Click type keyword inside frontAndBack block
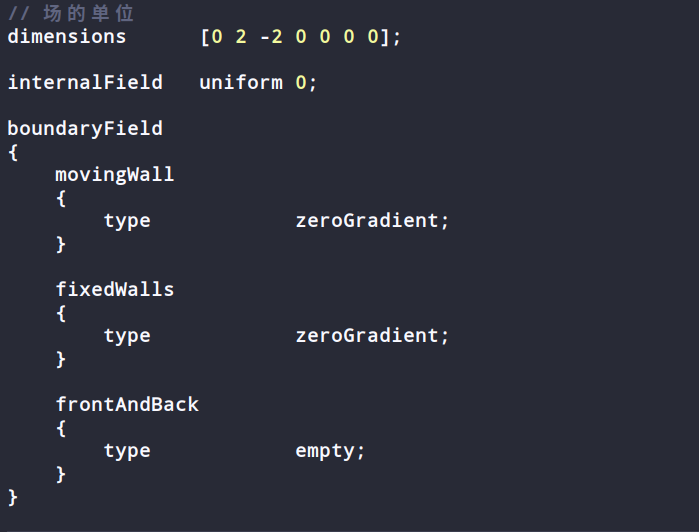The image size is (699, 532). [127, 451]
